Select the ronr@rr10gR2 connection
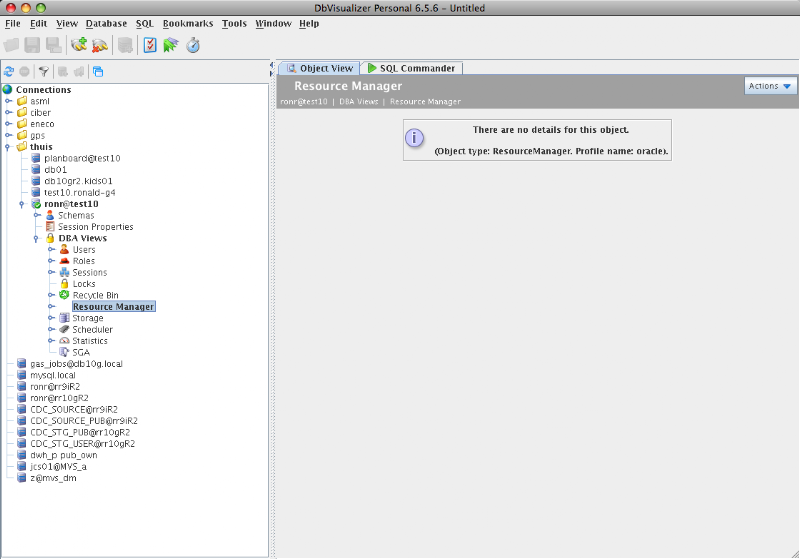Screen dimensions: 800x559 click(59, 398)
